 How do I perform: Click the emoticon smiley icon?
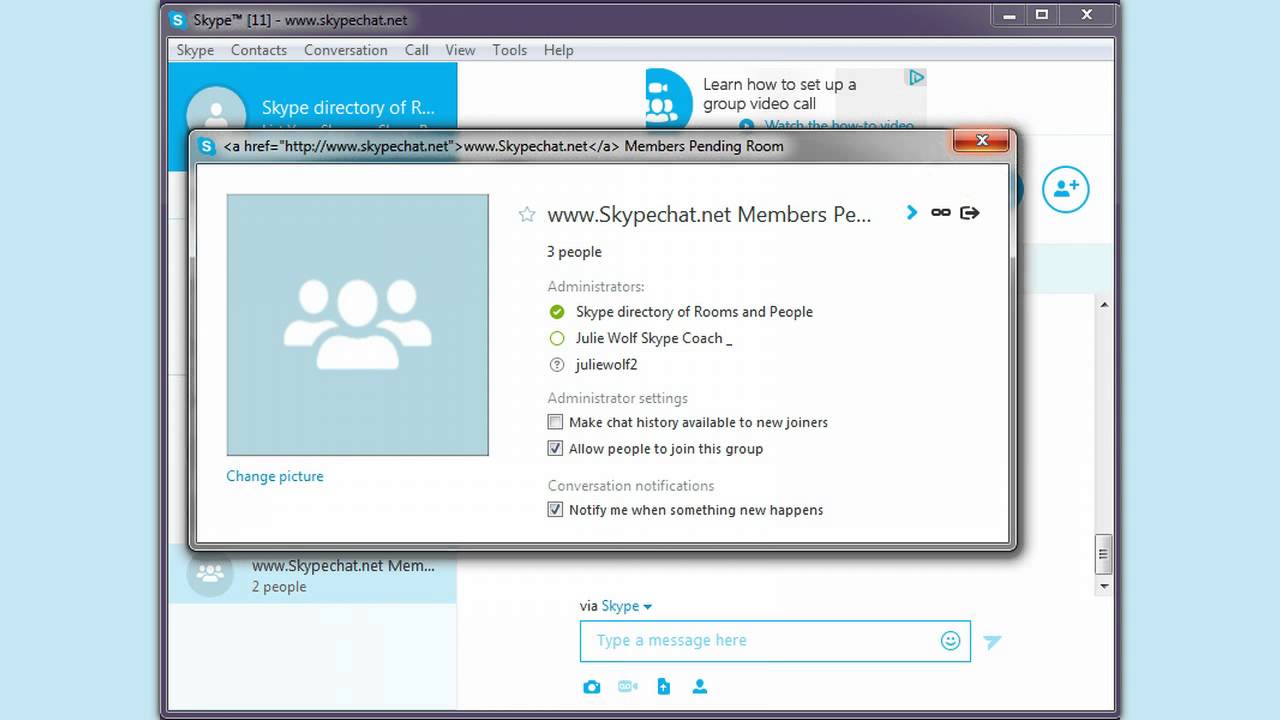pos(950,641)
